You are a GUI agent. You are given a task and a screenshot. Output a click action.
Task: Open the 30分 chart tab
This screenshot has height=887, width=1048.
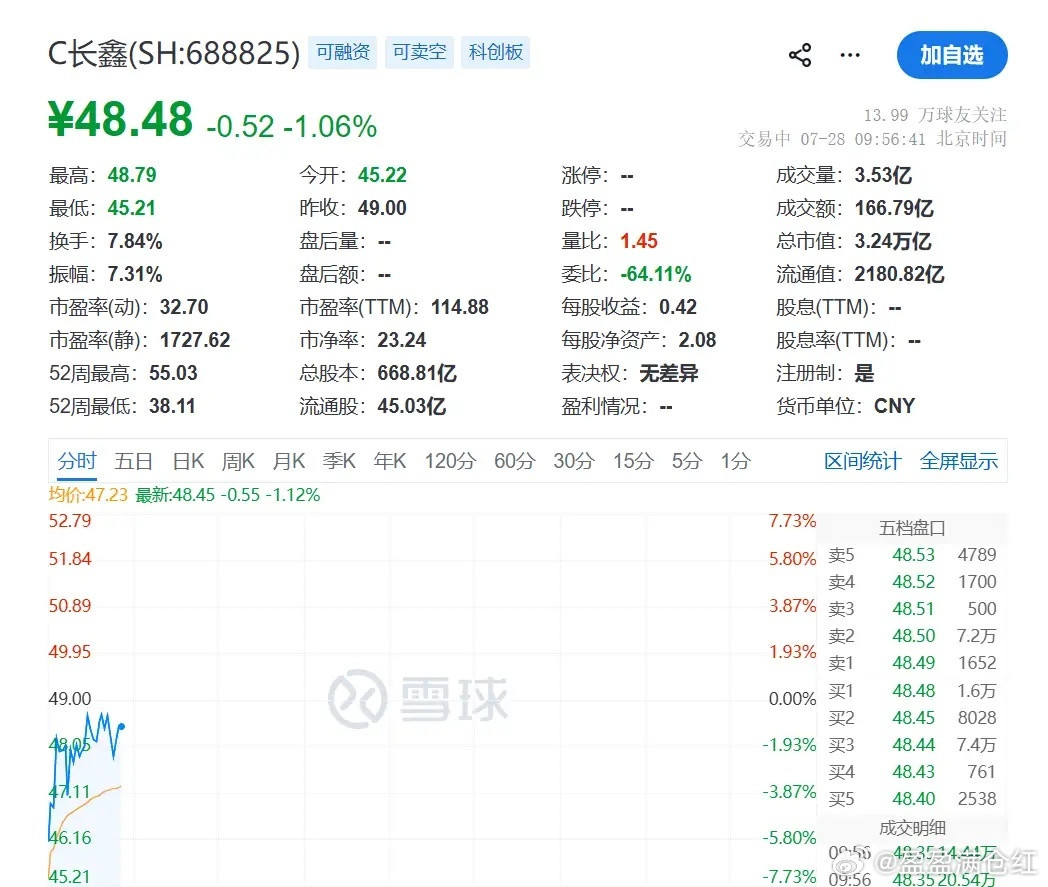pos(574,461)
